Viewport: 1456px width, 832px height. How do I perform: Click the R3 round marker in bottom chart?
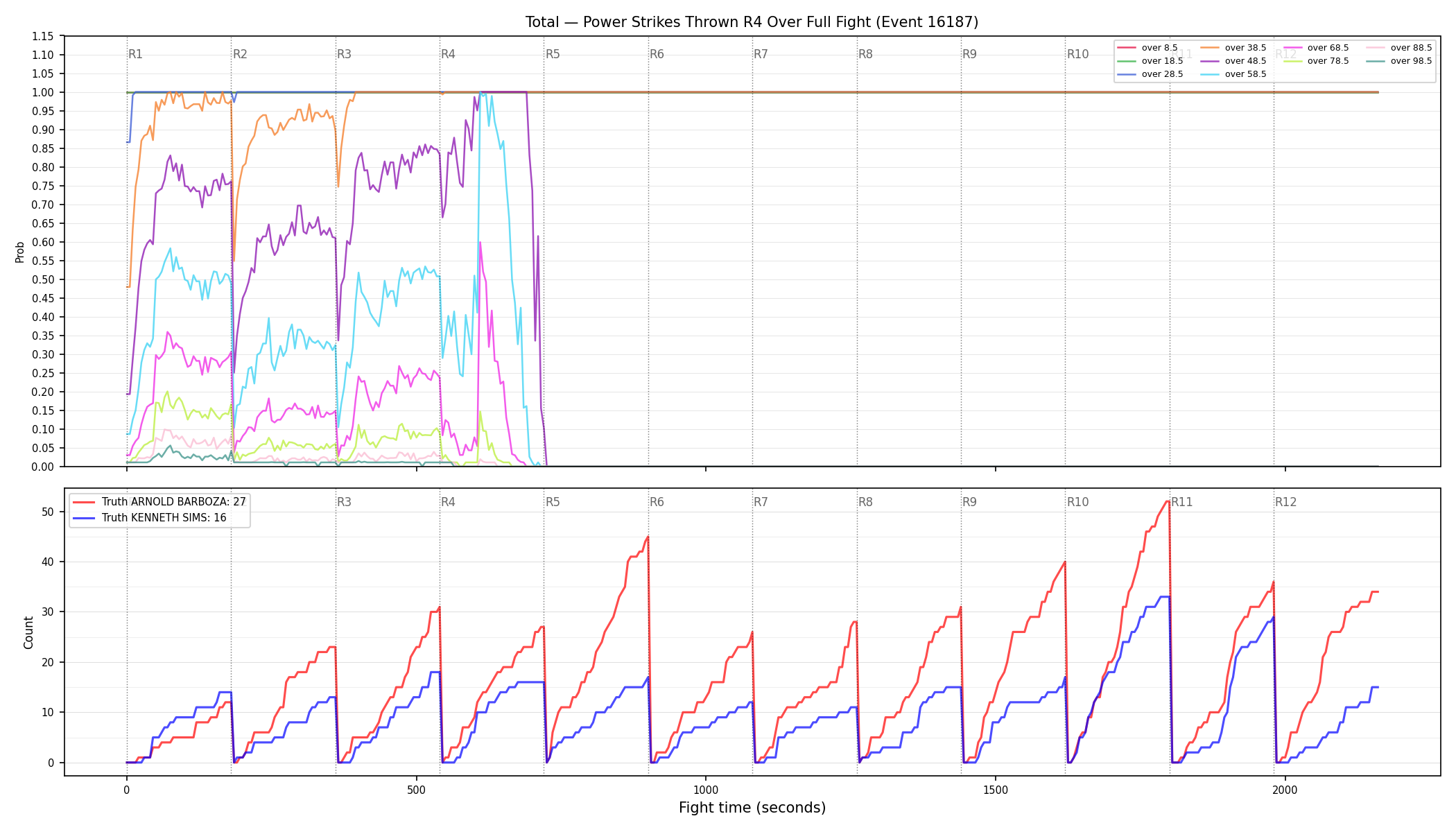[344, 502]
